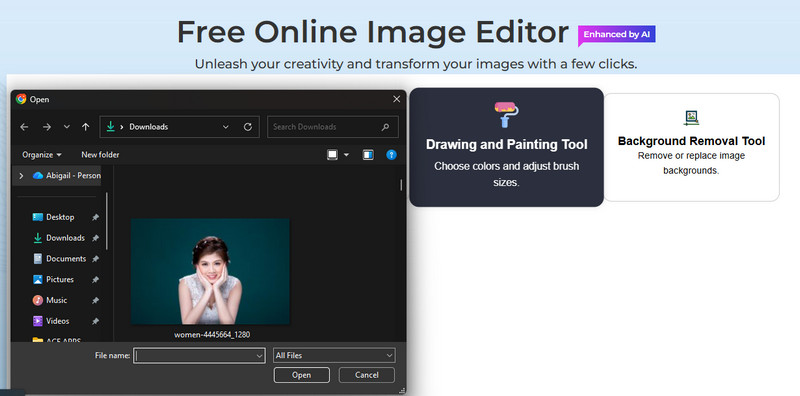The image size is (800, 396).
Task: Click the women-4445664_1280 file name
Action: [212, 335]
